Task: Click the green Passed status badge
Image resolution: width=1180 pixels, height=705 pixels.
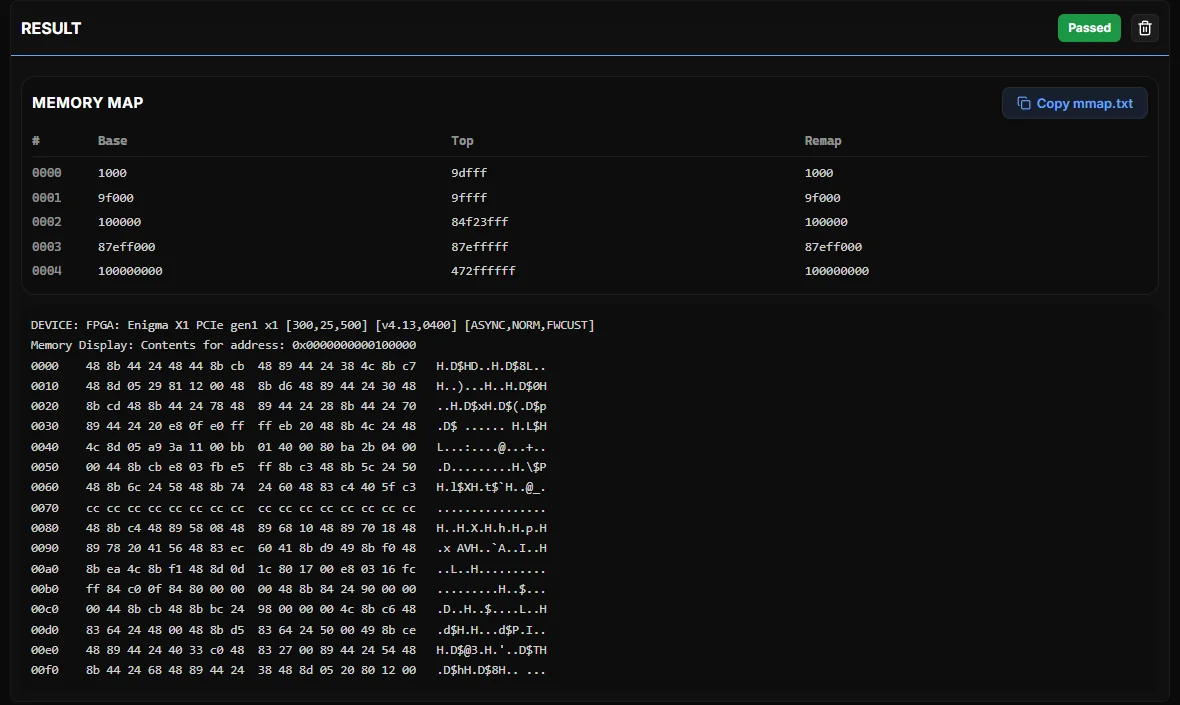Action: 1089,28
